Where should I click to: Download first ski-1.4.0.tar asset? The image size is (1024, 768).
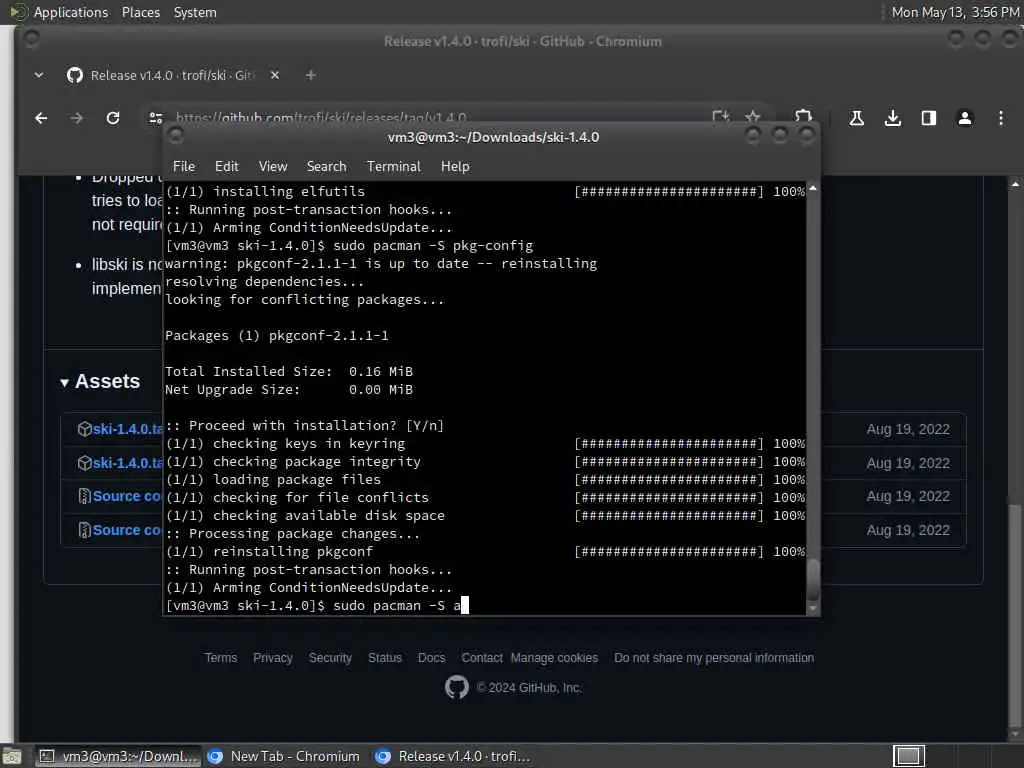point(128,429)
